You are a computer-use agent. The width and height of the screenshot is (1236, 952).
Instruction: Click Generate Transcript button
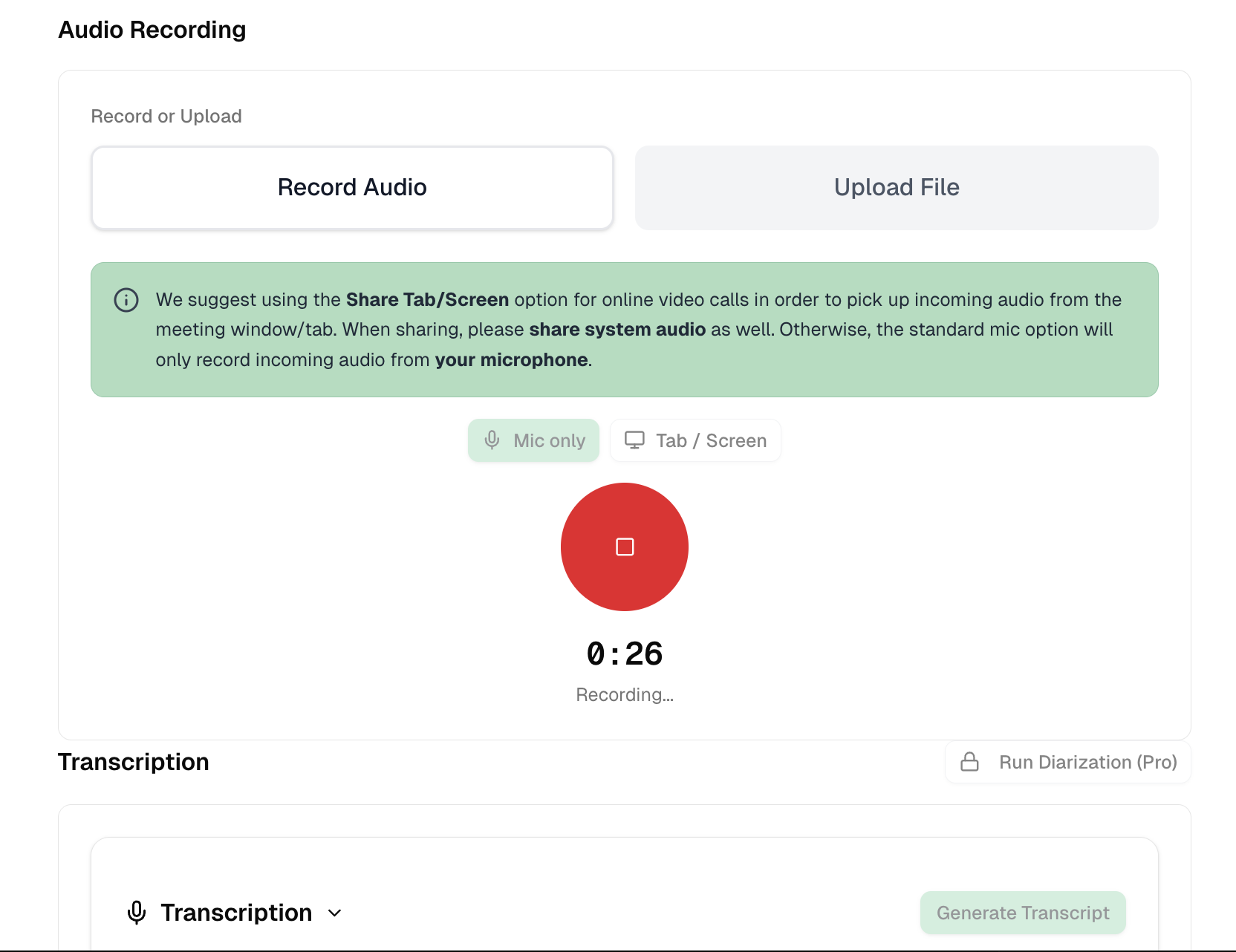point(1023,913)
